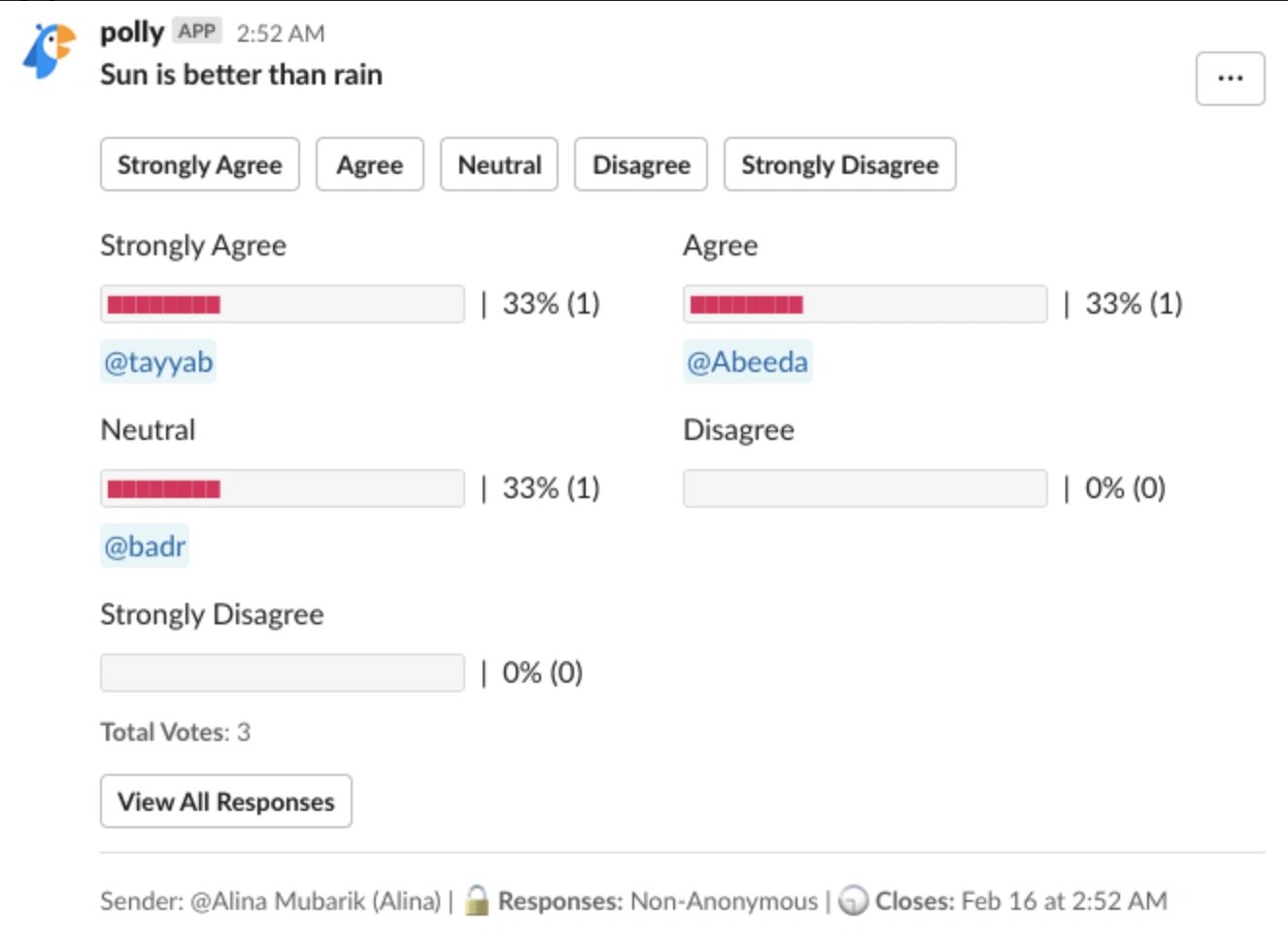The width and height of the screenshot is (1288, 936).
Task: Vote Strongly Agree on the poll
Action: tap(199, 165)
